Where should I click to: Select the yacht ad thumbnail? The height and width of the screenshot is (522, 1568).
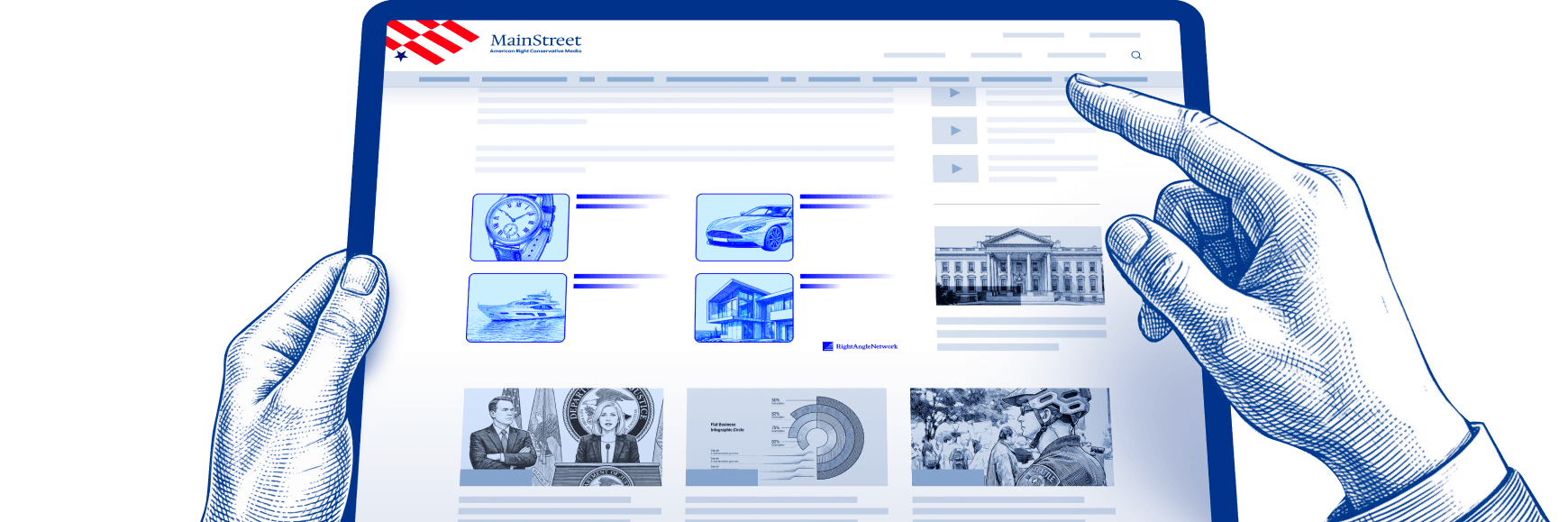tap(516, 307)
